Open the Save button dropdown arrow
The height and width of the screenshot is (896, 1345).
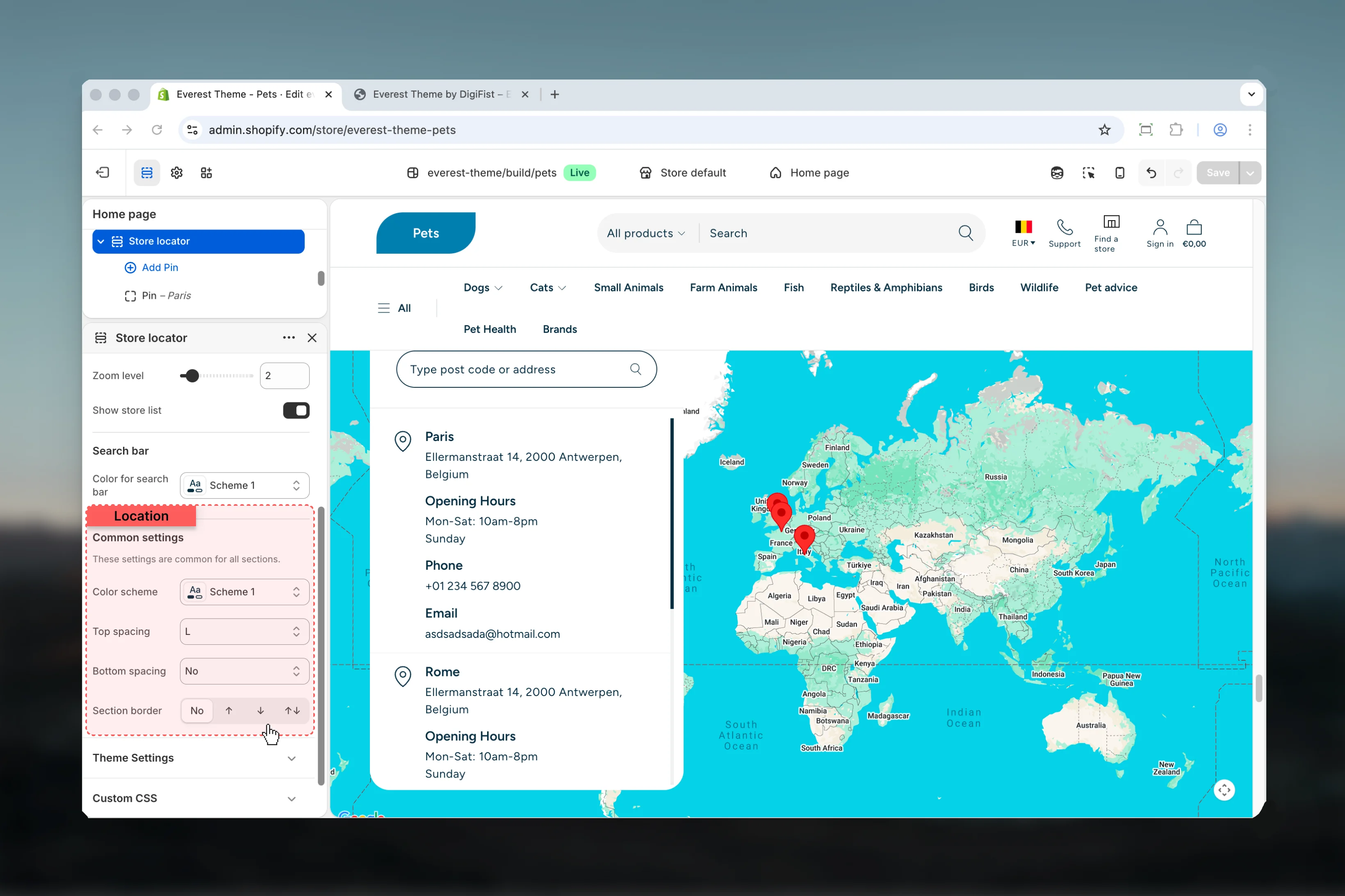1250,173
